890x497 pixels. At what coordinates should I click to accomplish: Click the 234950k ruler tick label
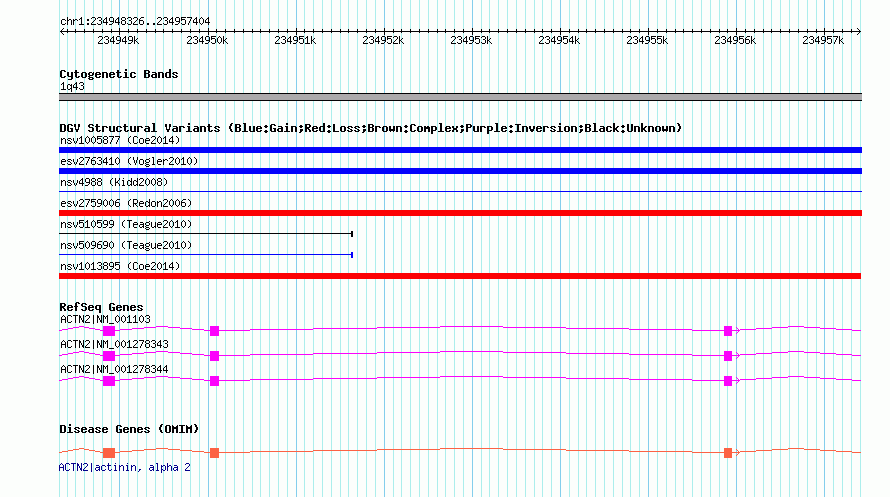point(207,41)
